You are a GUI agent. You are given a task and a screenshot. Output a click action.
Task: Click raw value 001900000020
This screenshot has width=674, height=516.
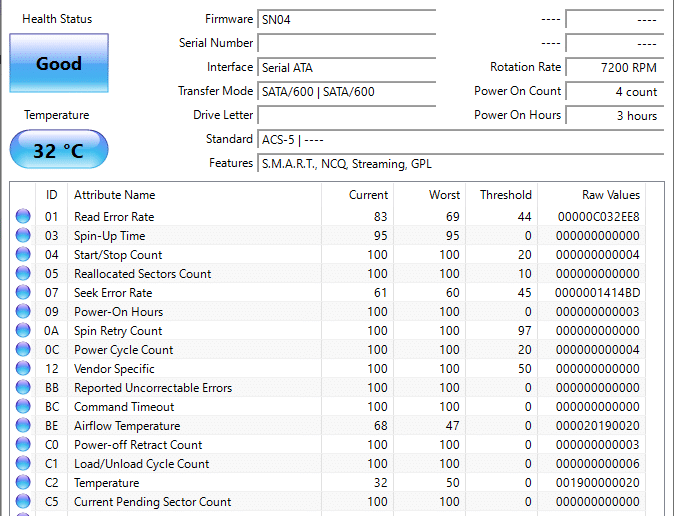pyautogui.click(x=597, y=483)
